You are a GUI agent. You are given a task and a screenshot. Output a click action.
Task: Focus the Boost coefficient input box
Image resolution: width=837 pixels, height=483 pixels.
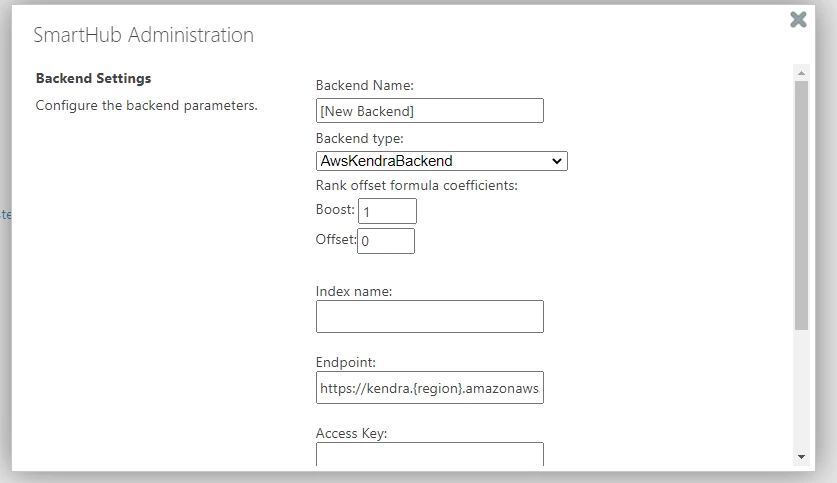coord(387,211)
